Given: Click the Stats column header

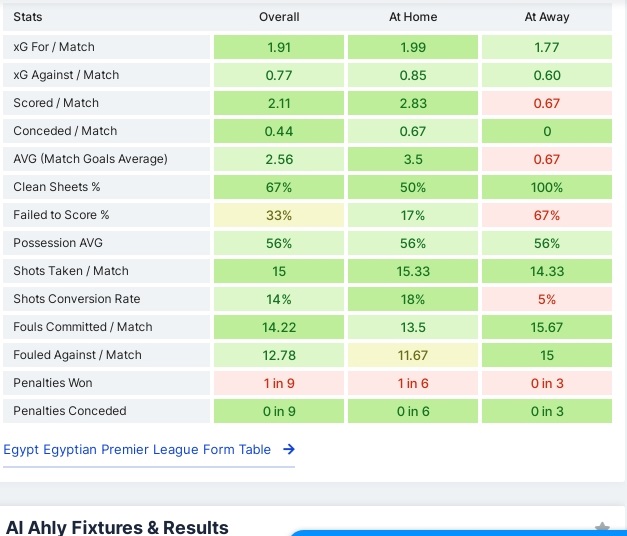Looking at the screenshot, I should (28, 17).
